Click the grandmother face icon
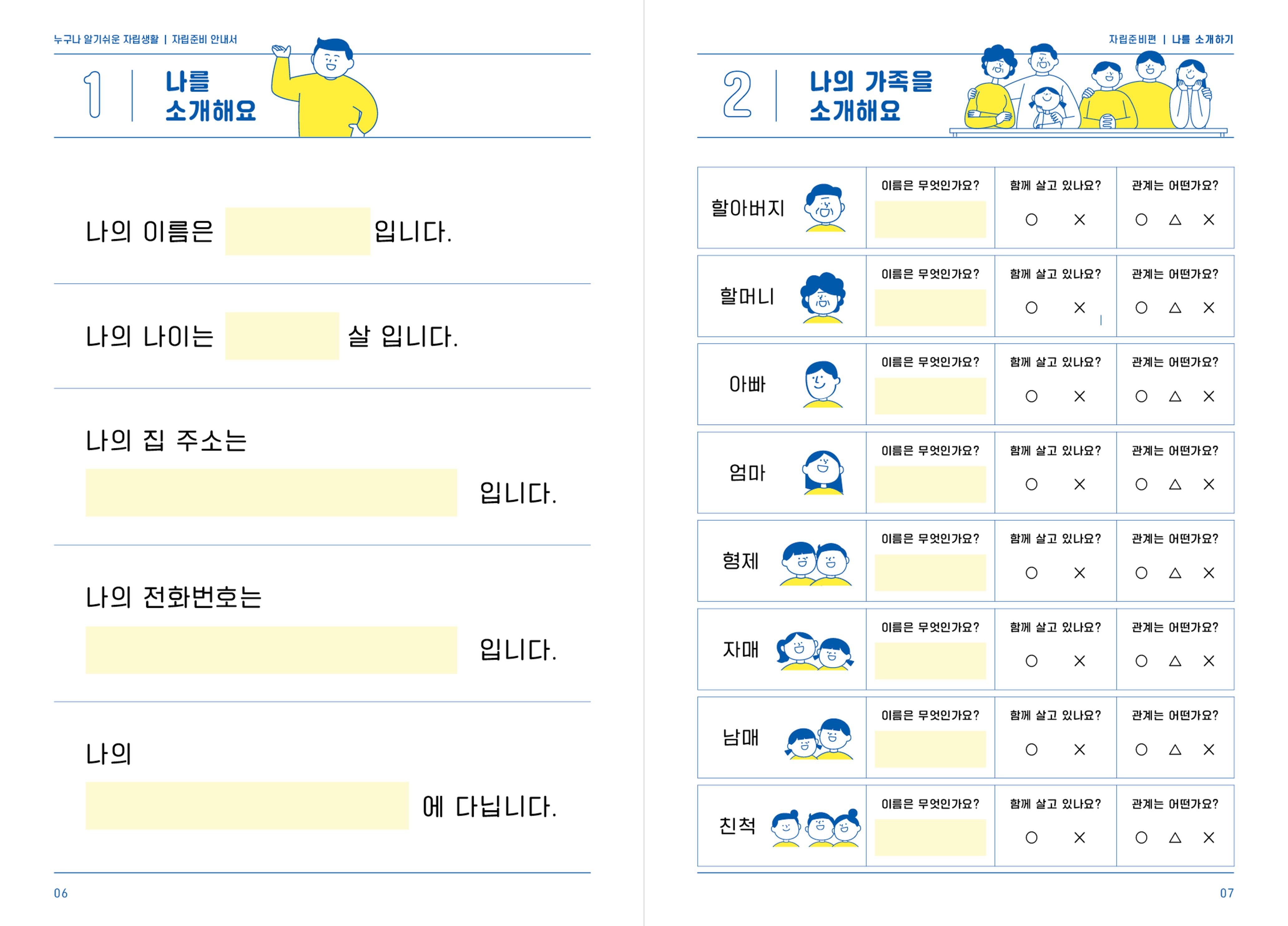The width and height of the screenshot is (1288, 926). [823, 297]
